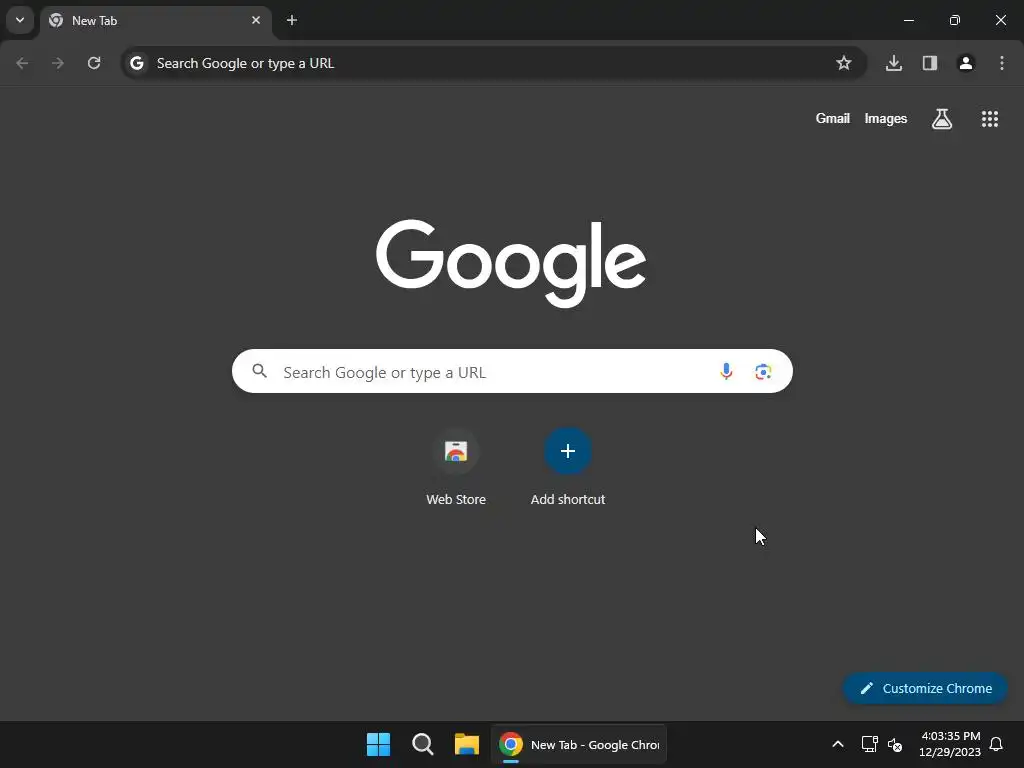Click the Google G icon in address bar
The width and height of the screenshot is (1024, 768).
tap(136, 63)
